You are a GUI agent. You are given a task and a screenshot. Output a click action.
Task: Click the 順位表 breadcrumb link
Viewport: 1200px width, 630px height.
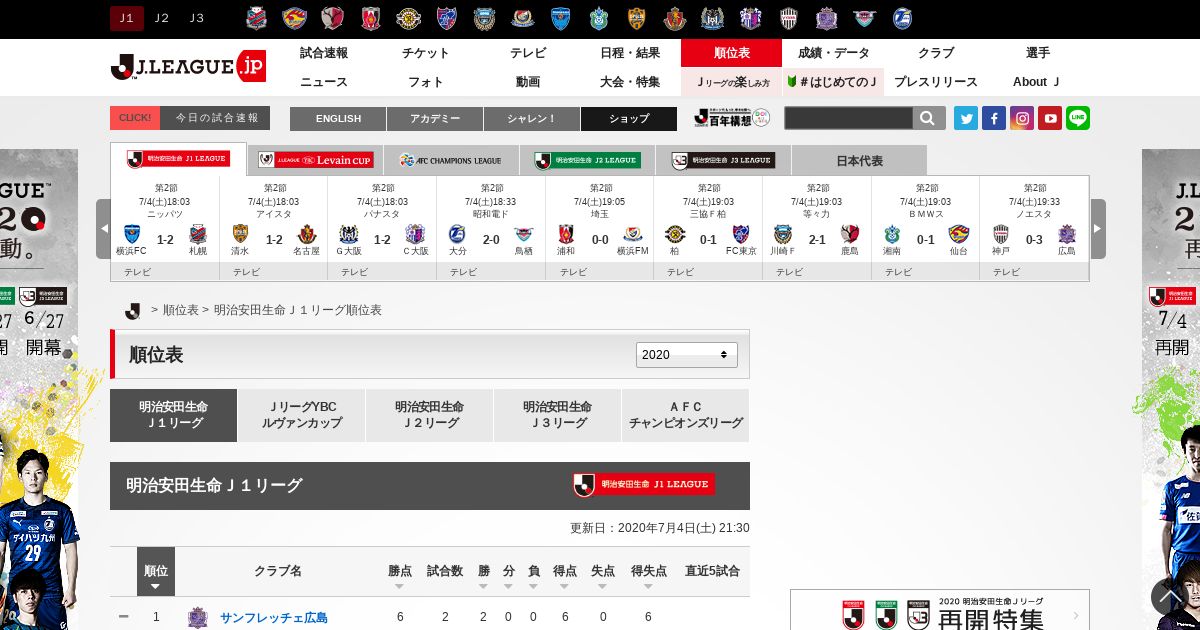coord(181,311)
